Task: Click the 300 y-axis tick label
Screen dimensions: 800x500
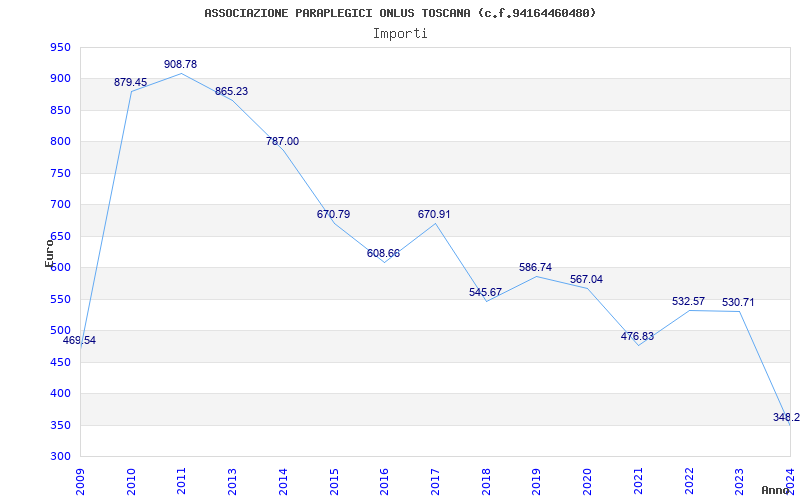Action: [x=60, y=457]
